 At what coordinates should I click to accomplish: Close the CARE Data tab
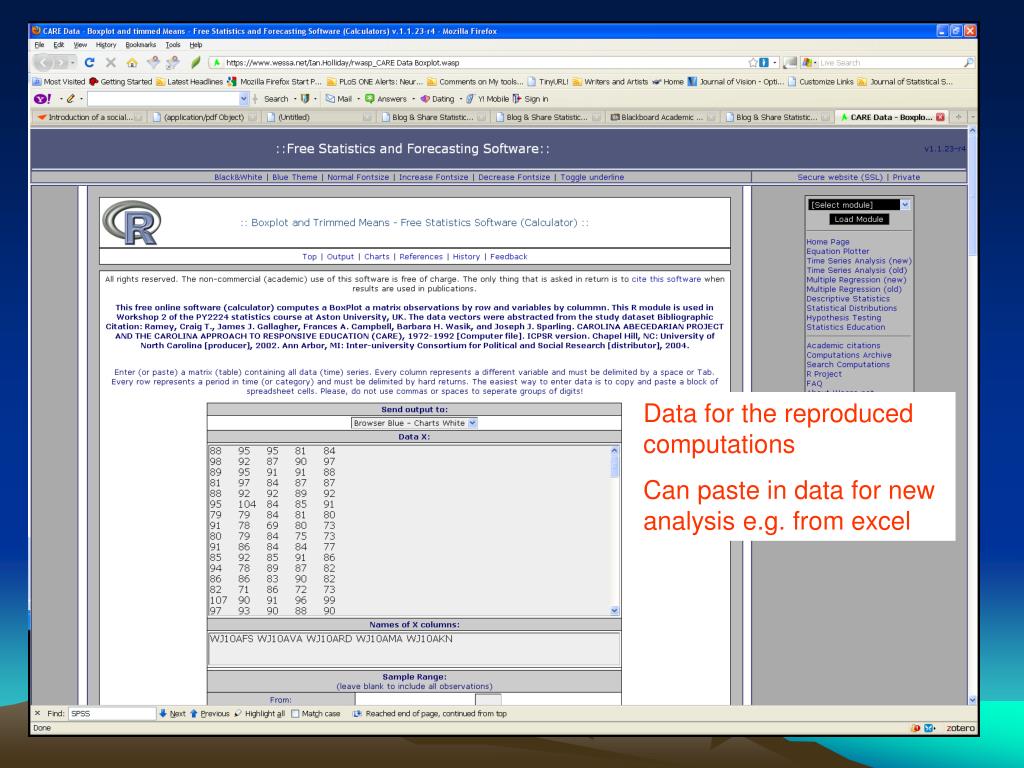[x=940, y=117]
